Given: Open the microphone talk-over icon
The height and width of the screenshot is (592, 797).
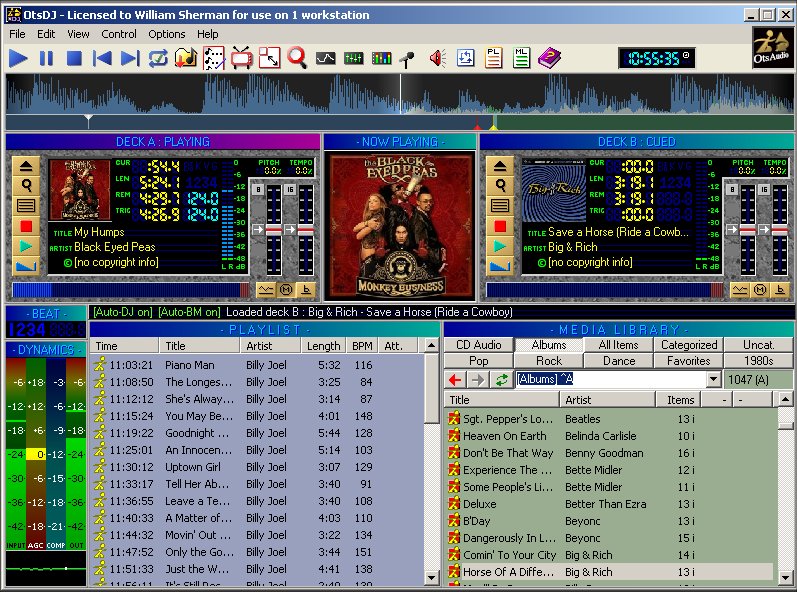Looking at the screenshot, I should point(407,58).
